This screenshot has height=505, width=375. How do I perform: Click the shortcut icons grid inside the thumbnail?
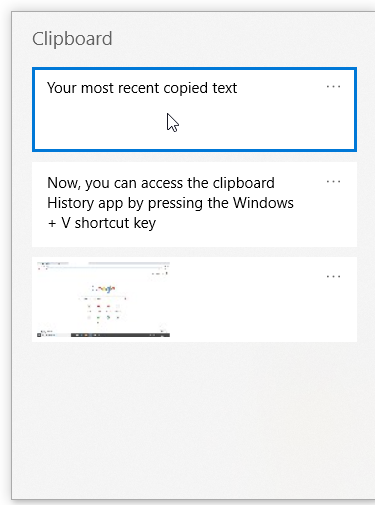click(104, 312)
